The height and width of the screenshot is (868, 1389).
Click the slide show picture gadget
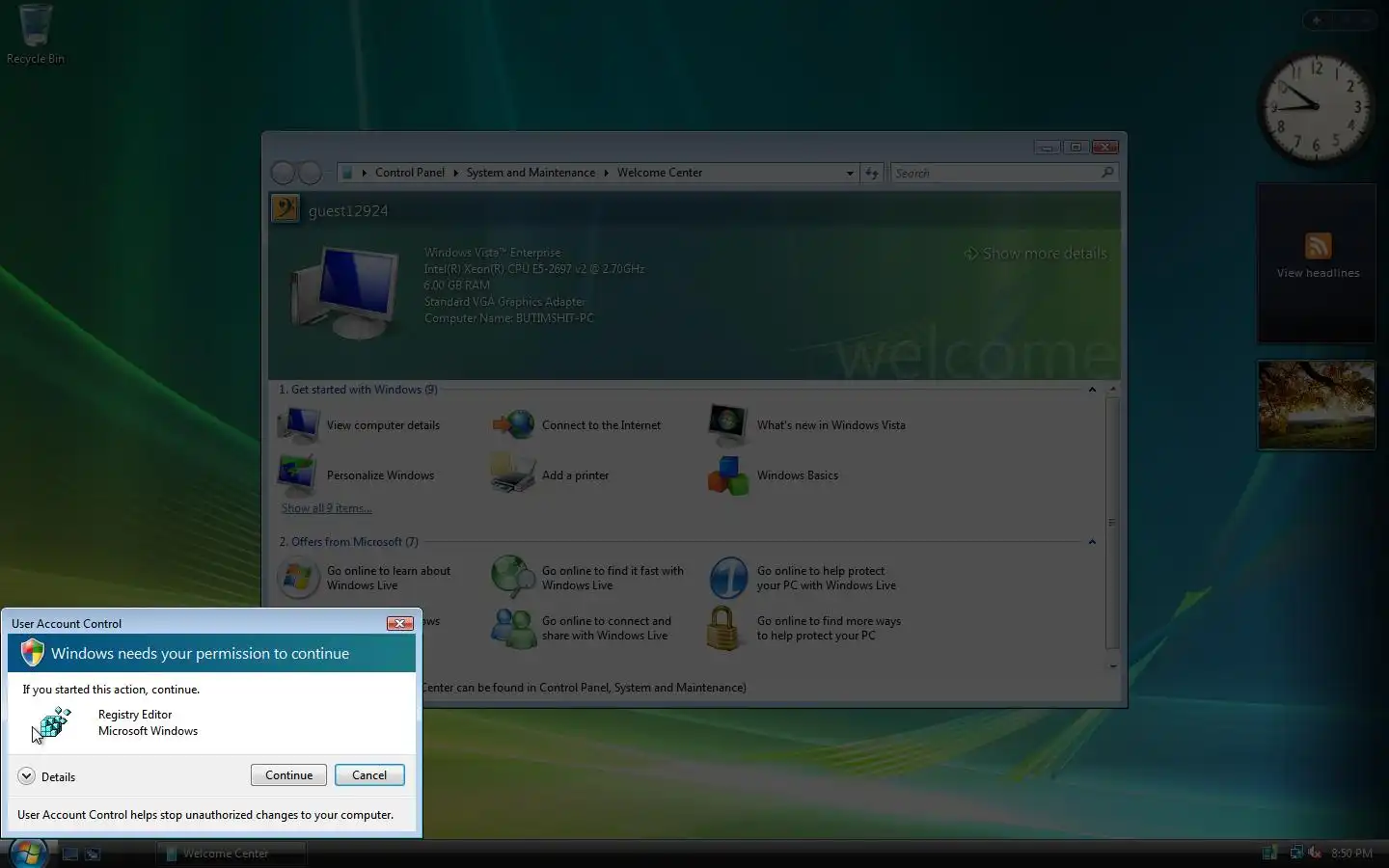(1317, 405)
